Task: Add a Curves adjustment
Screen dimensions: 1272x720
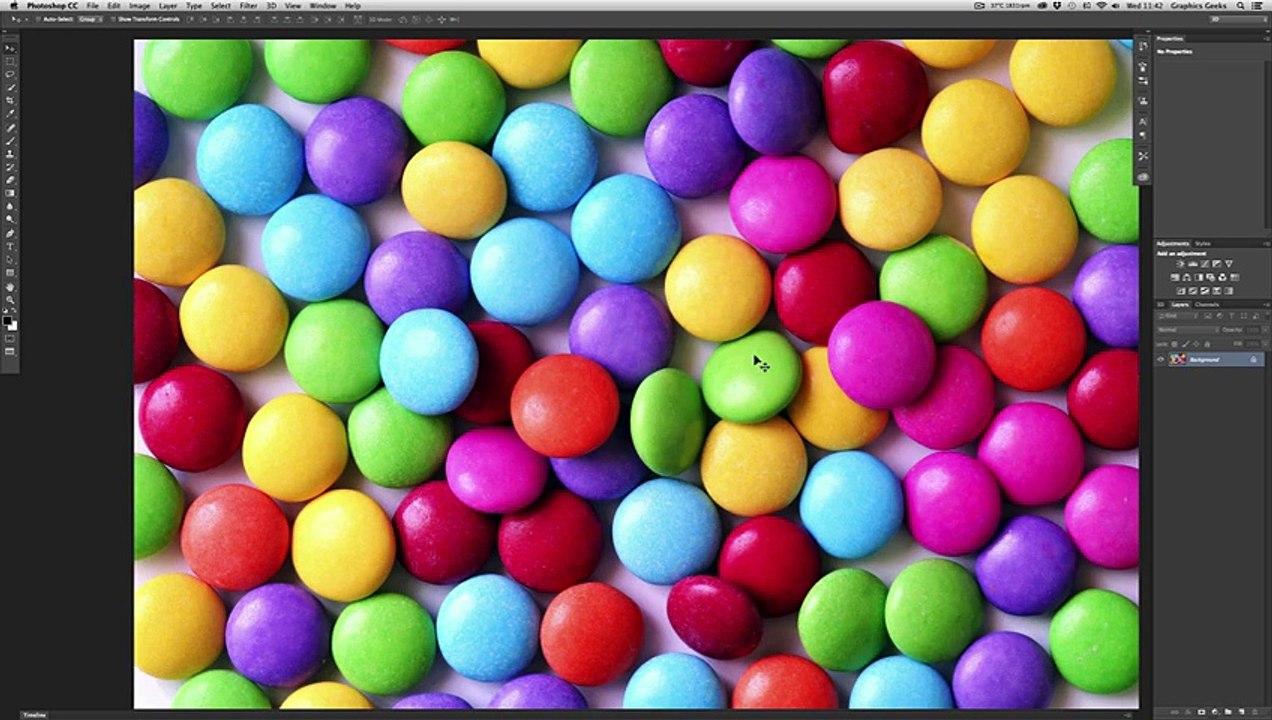Action: (1205, 264)
